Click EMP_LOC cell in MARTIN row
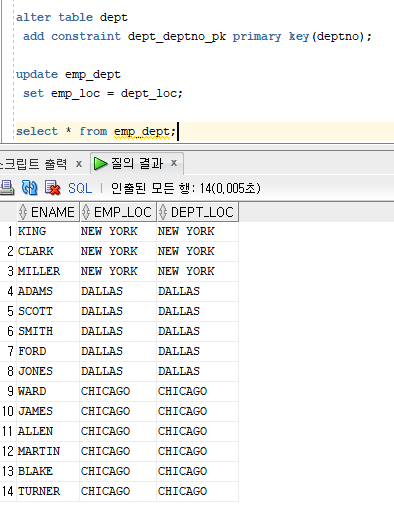The height and width of the screenshot is (510, 394). coord(118,451)
